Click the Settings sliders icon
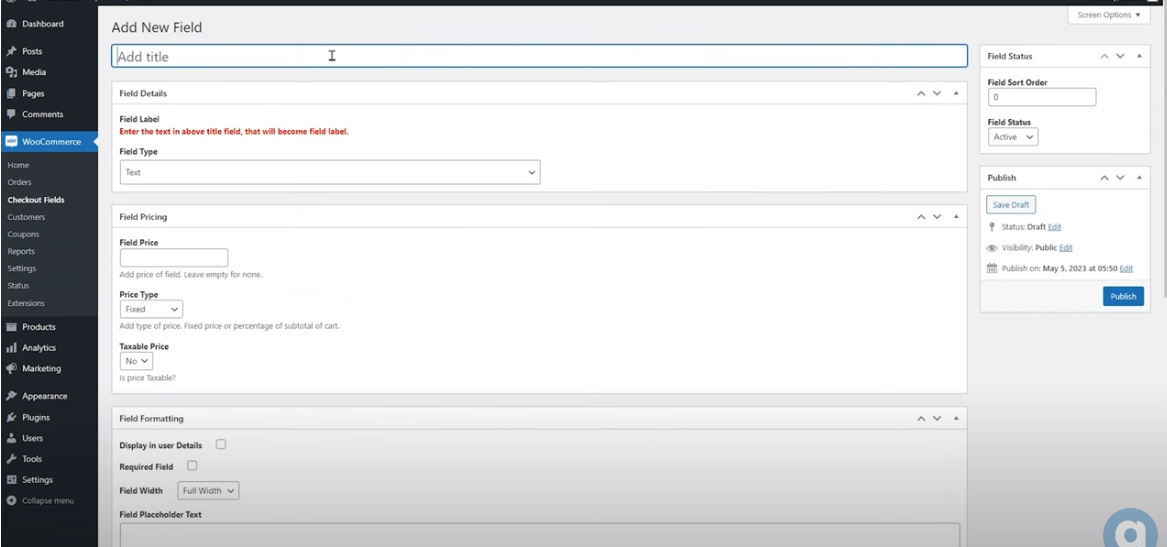Image resolution: width=1167 pixels, height=547 pixels. (11, 480)
